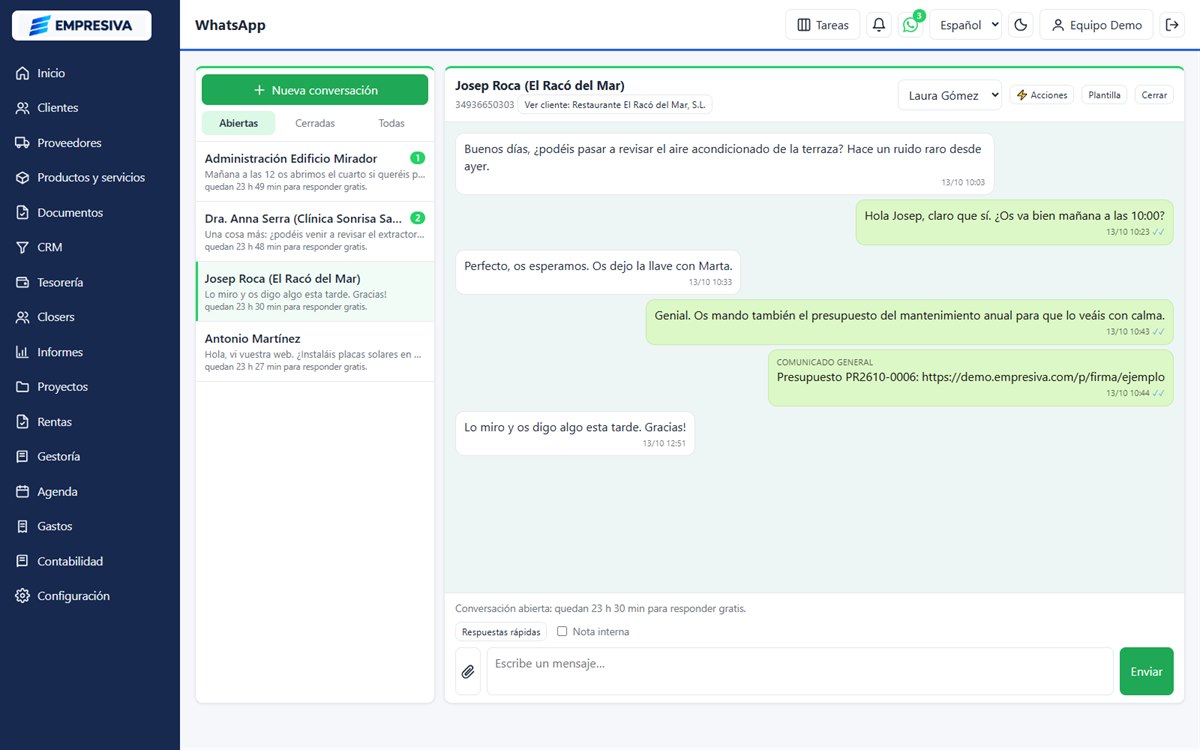This screenshot has width=1200, height=750.
Task: Open Clientes icon in sidebar
Action: click(22, 108)
